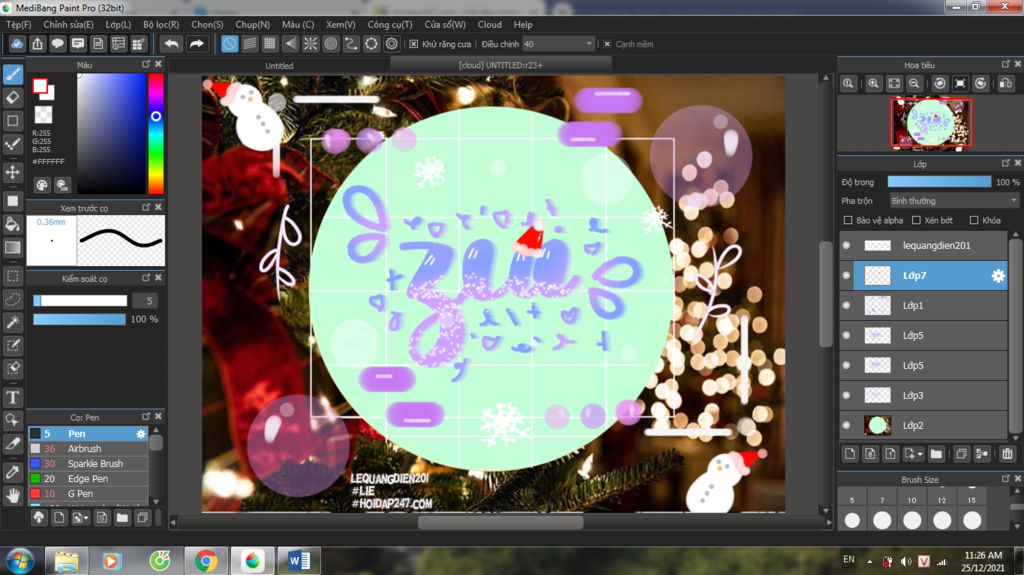The width and height of the screenshot is (1024, 575).
Task: Hide the lequangdien201 layer
Action: point(846,246)
